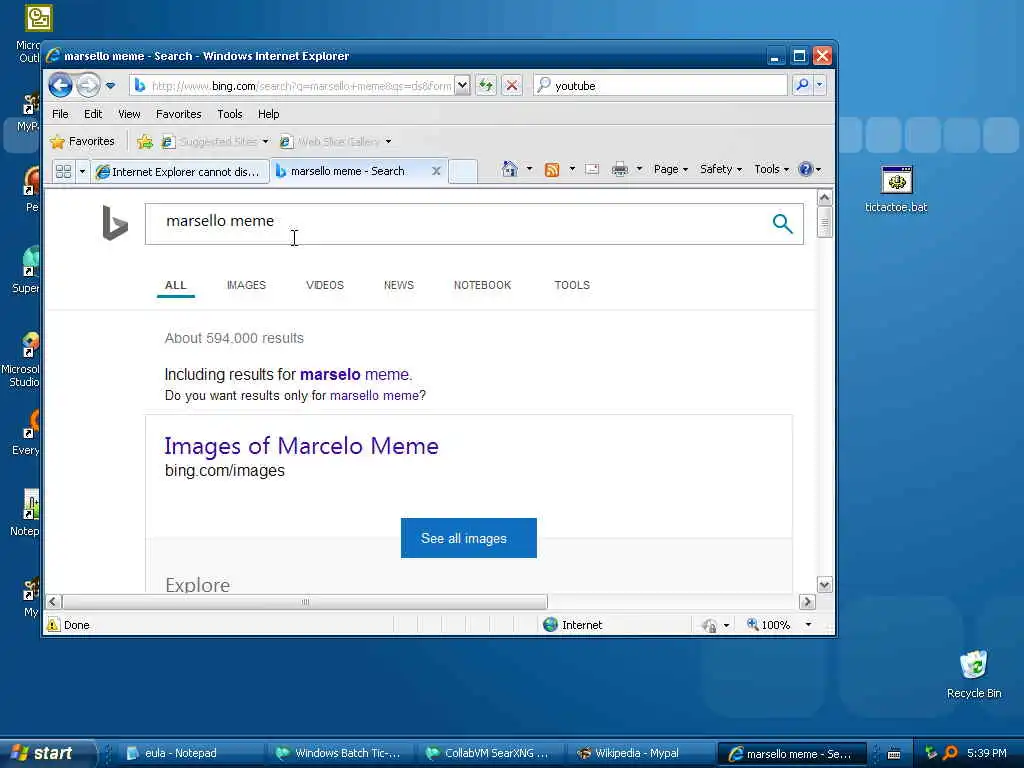Screen dimensions: 1024x768
Task: Click the blue Help question mark icon
Action: [806, 170]
